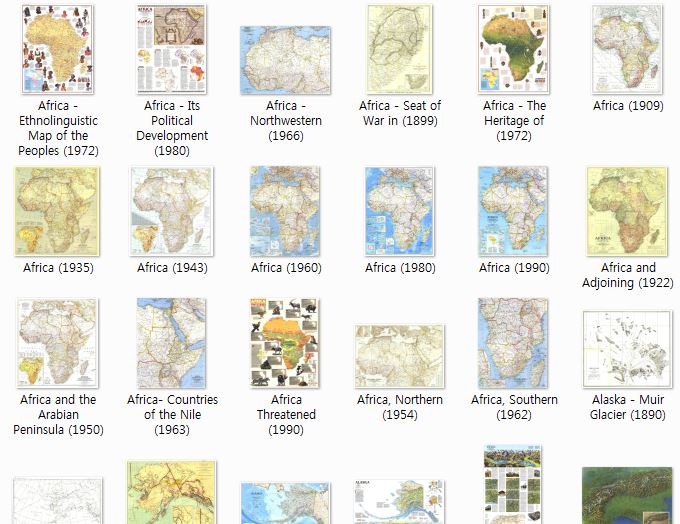Select Africa Ethnolinguistic Map of the Peoples thumbnail
This screenshot has height=524, width=680.
click(x=58, y=49)
